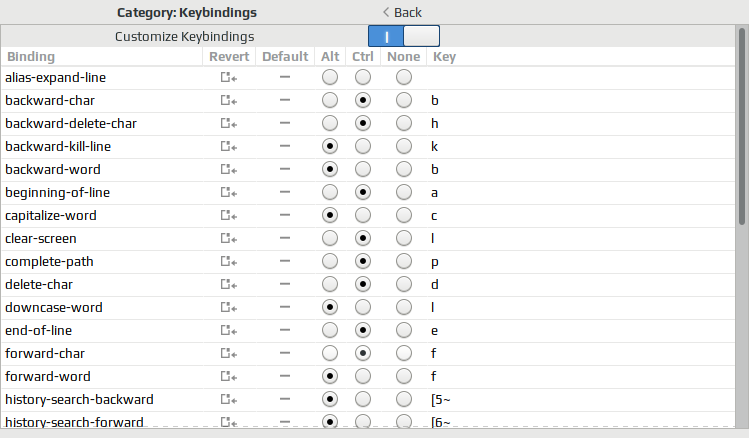Click revert icon for backward-delete-char

pyautogui.click(x=229, y=123)
